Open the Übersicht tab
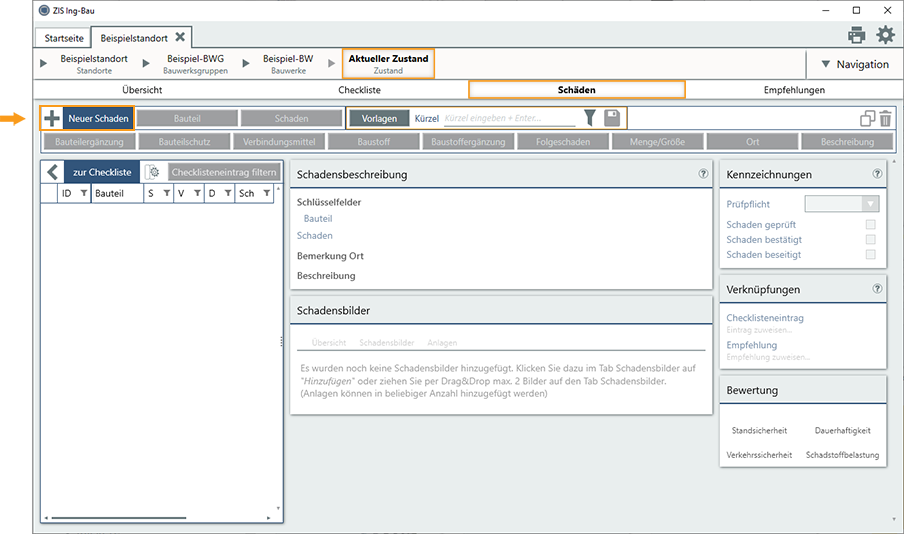Image resolution: width=904 pixels, height=534 pixels. tap(142, 89)
